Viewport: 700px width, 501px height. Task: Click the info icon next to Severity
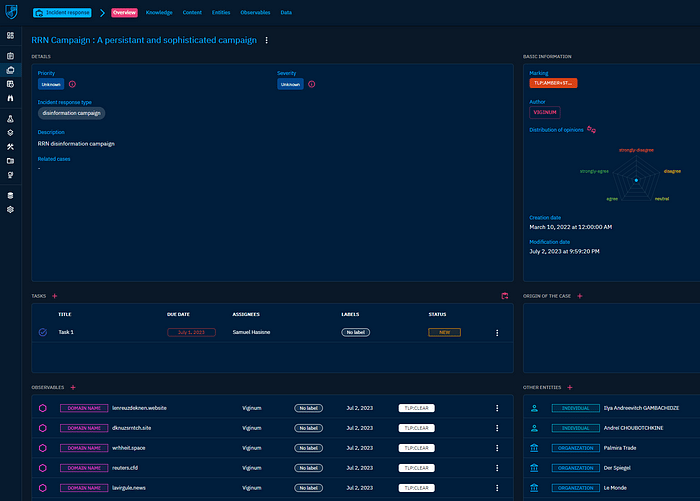(312, 85)
